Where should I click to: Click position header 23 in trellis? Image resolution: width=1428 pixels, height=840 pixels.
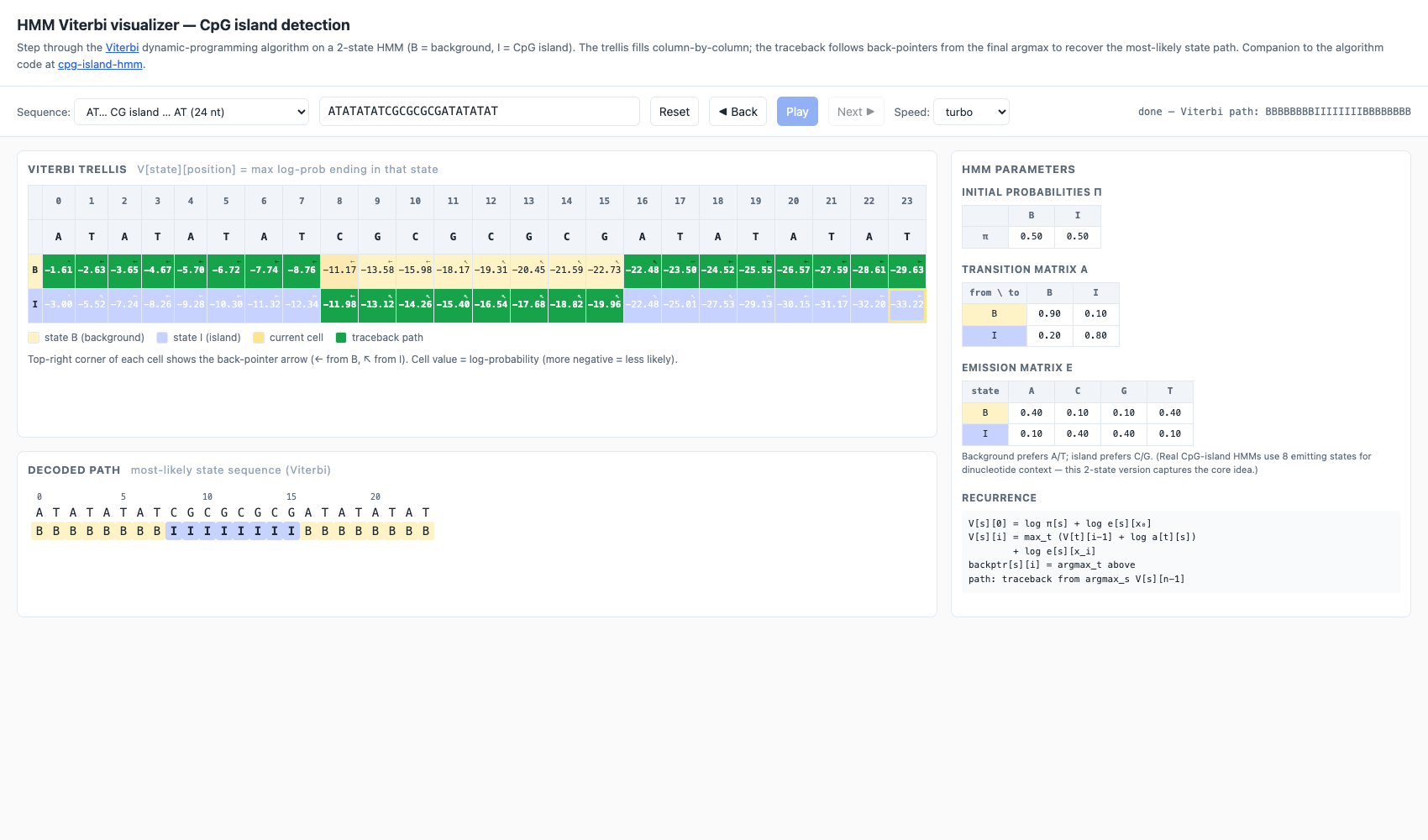(907, 202)
